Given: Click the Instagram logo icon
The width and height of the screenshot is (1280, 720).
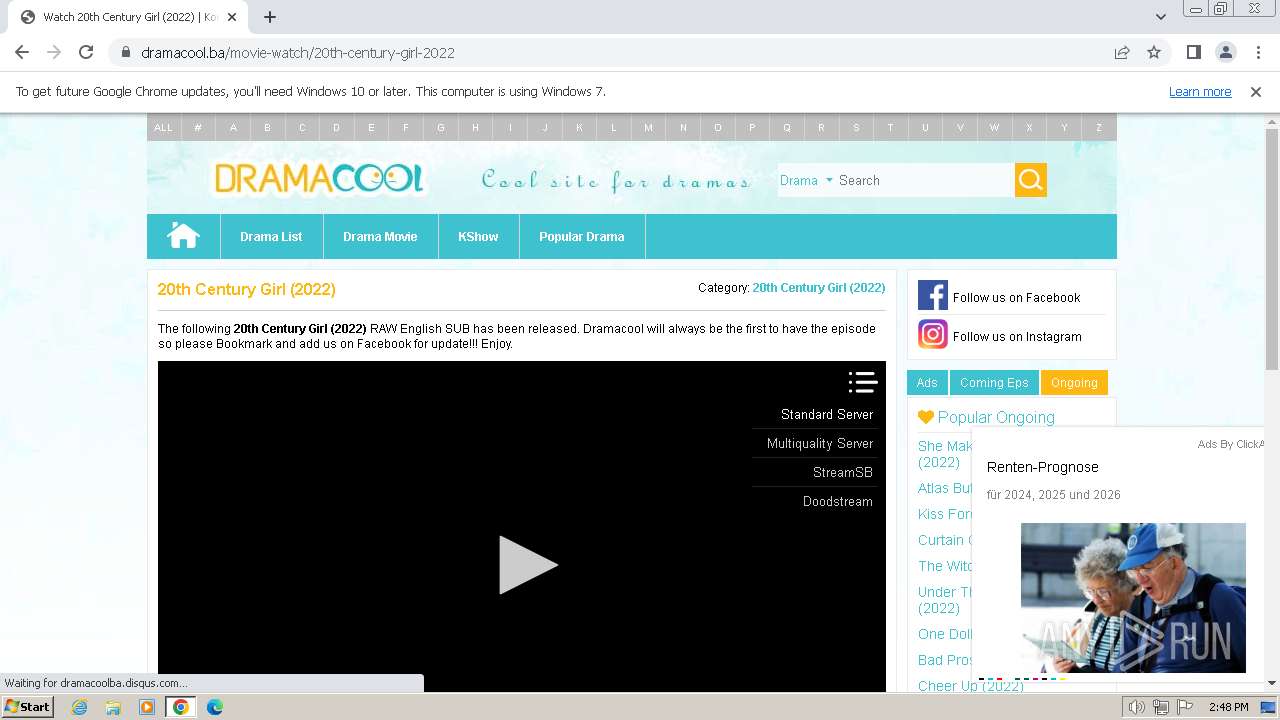Looking at the screenshot, I should tap(932, 334).
